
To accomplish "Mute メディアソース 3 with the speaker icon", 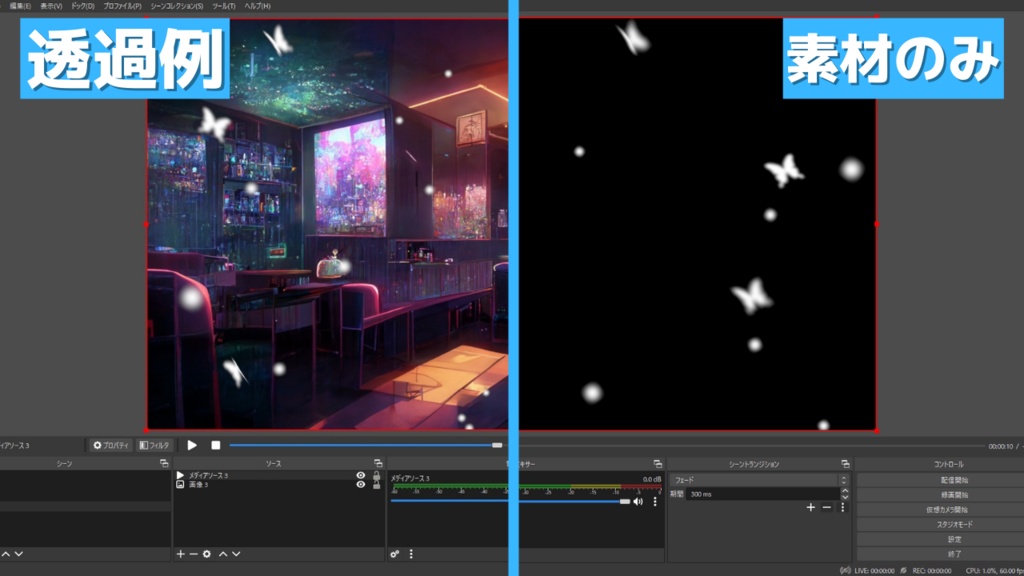I will pyautogui.click(x=638, y=502).
